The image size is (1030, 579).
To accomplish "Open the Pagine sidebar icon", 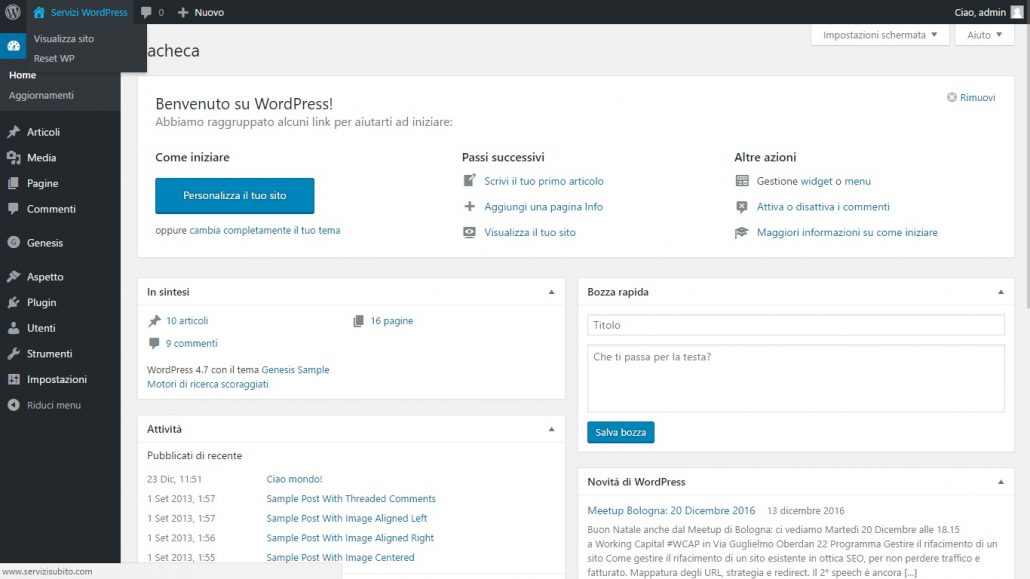I will coord(14,183).
